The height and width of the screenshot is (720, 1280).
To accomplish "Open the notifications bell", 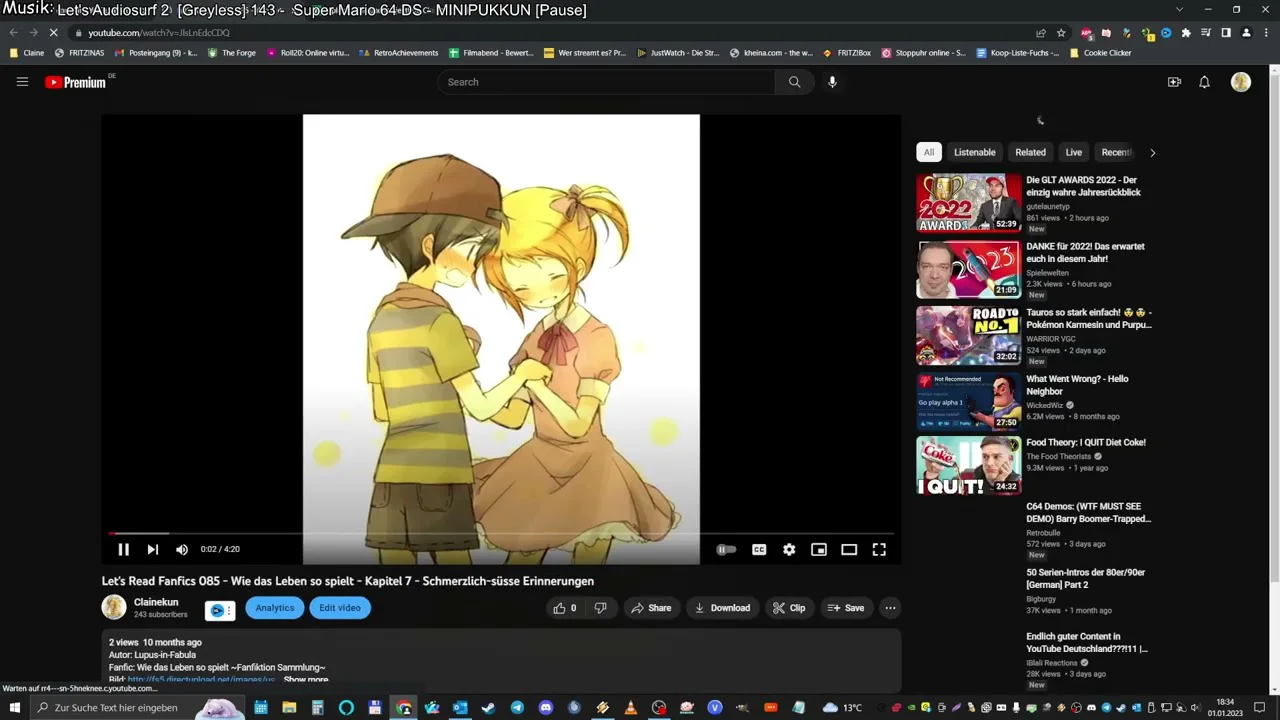I will point(1204,82).
